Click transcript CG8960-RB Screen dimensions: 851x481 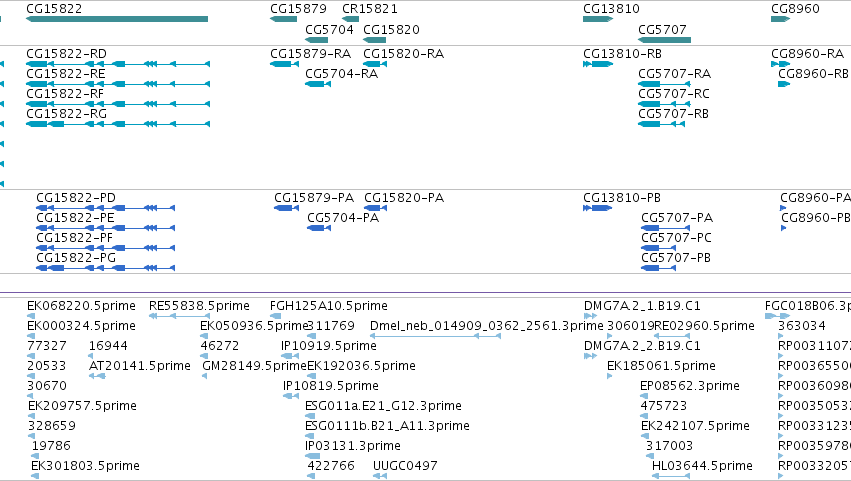point(784,84)
